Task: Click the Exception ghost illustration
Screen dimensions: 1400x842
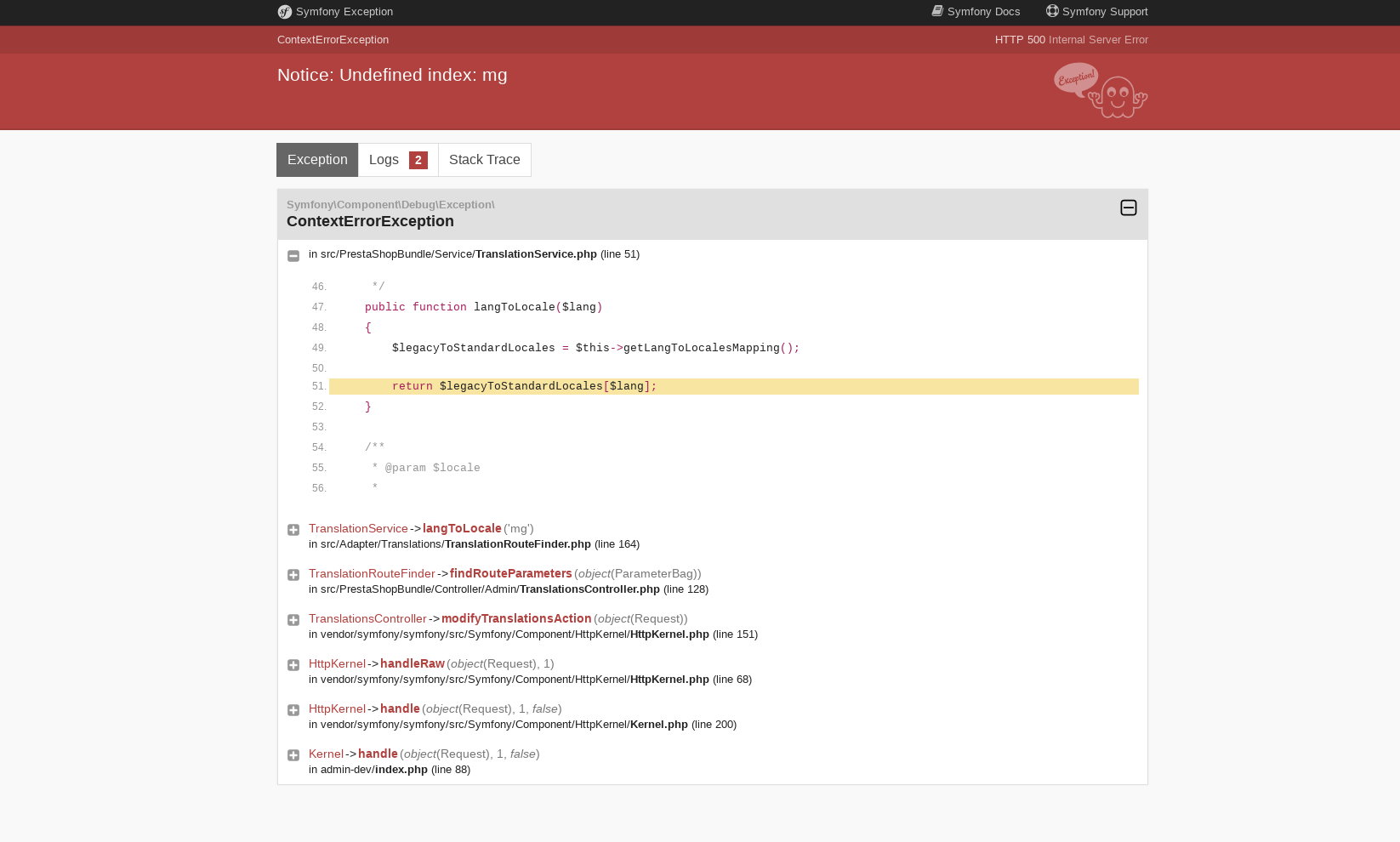Action: pyautogui.click(x=1101, y=90)
